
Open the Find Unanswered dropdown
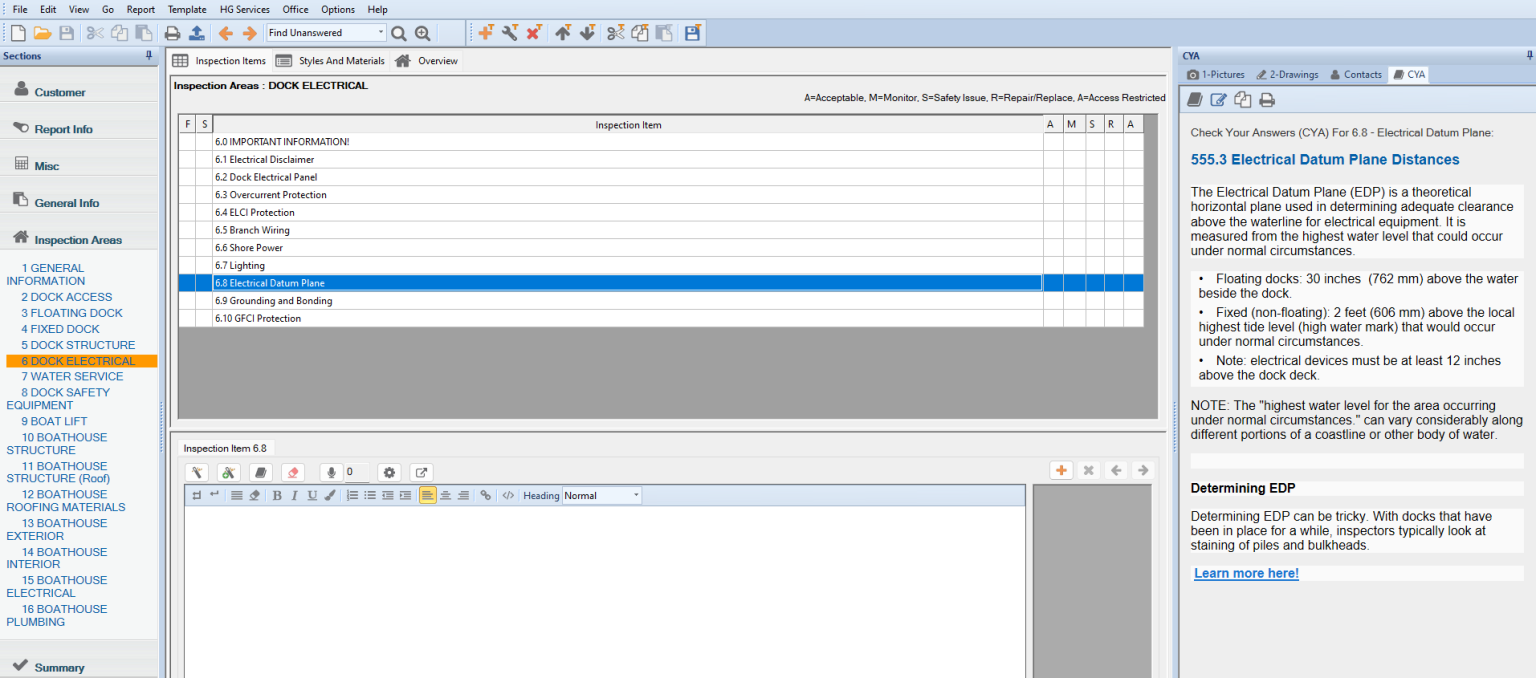click(381, 33)
